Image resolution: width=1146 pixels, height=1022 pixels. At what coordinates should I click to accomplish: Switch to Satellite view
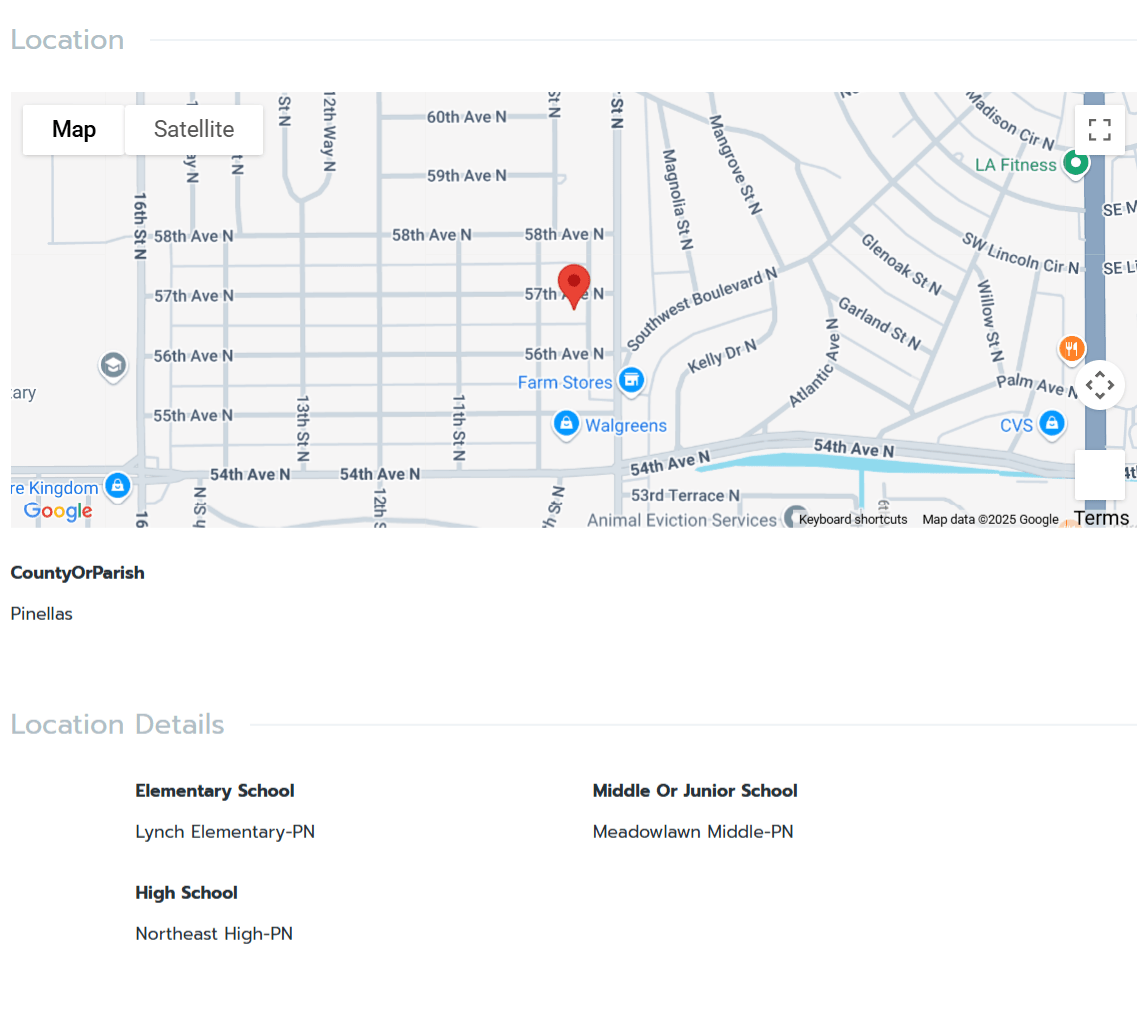coord(194,130)
